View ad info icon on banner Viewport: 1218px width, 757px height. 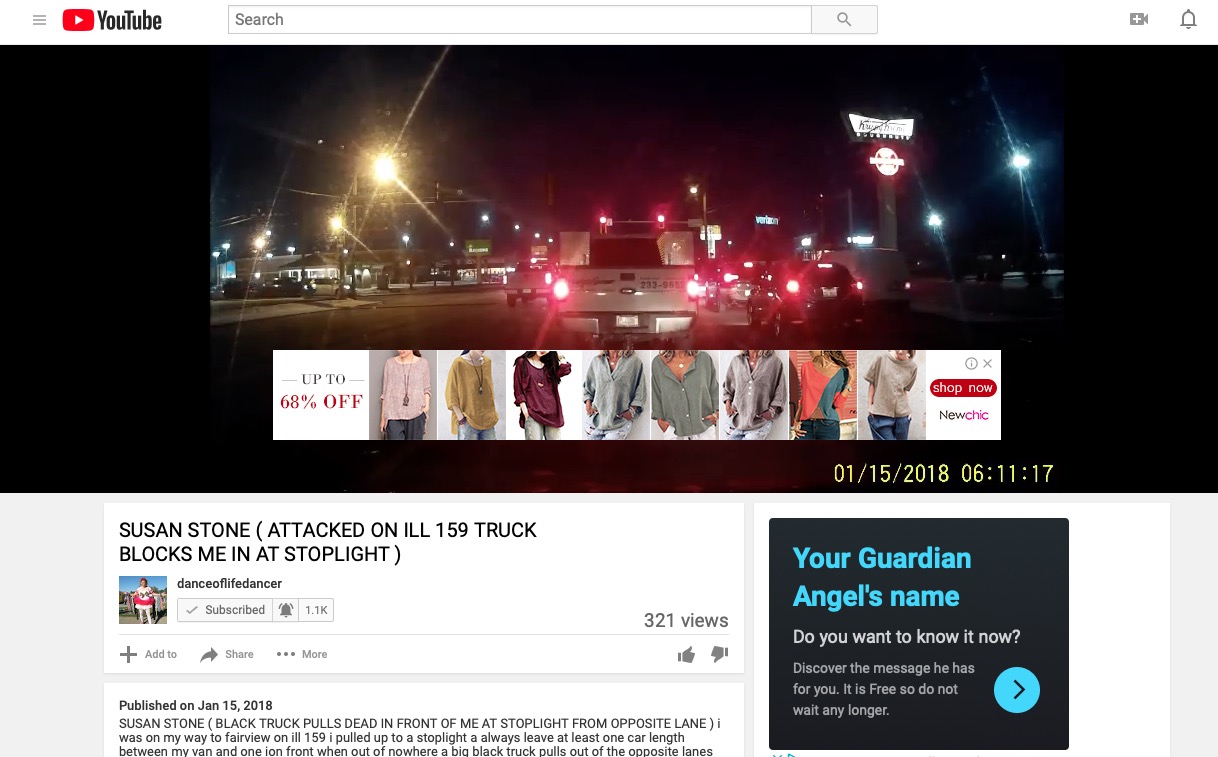pos(971,363)
